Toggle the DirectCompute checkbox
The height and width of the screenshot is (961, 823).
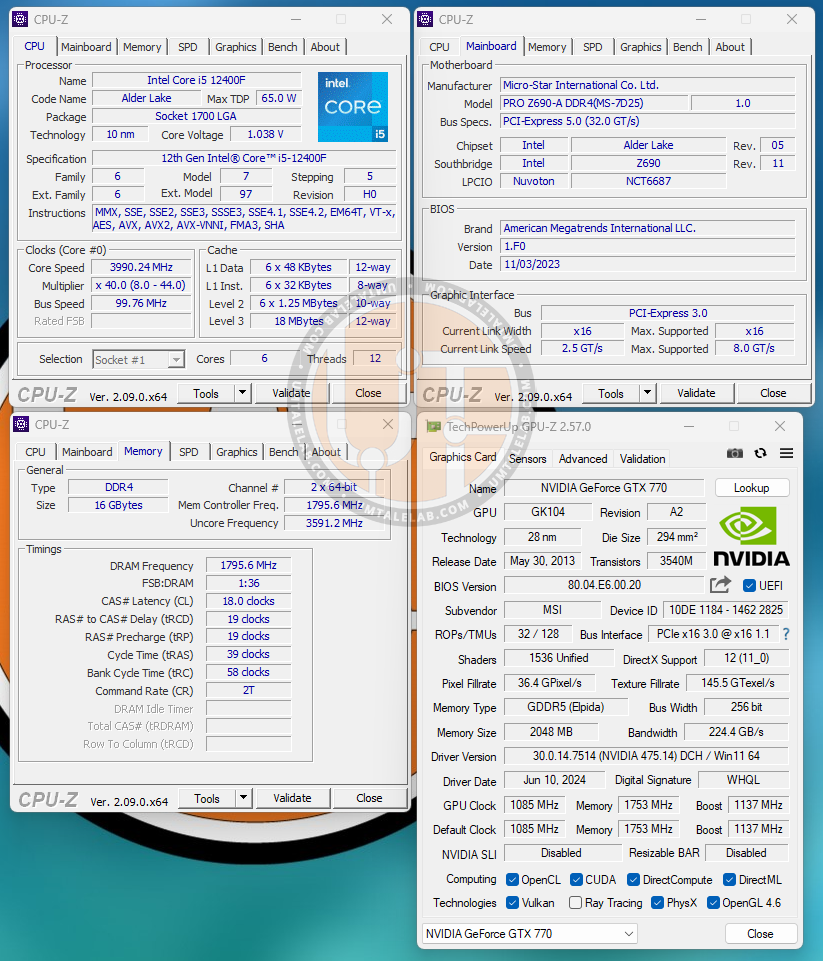634,880
